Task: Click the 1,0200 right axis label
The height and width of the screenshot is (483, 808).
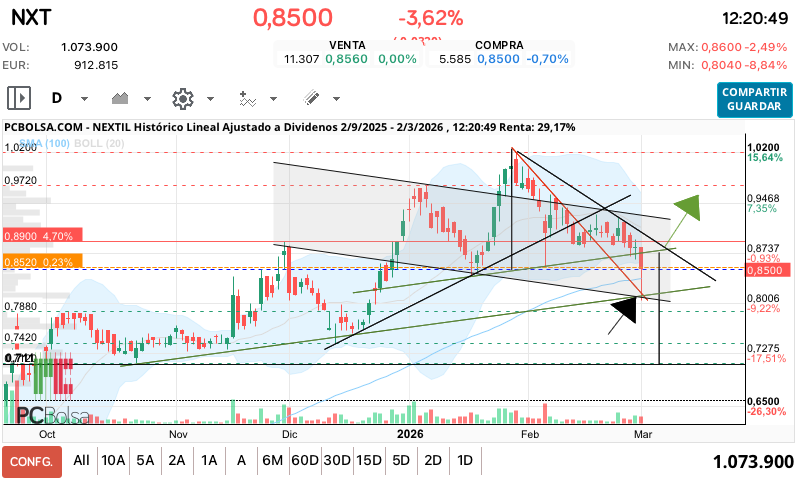Action: pyautogui.click(x=763, y=147)
